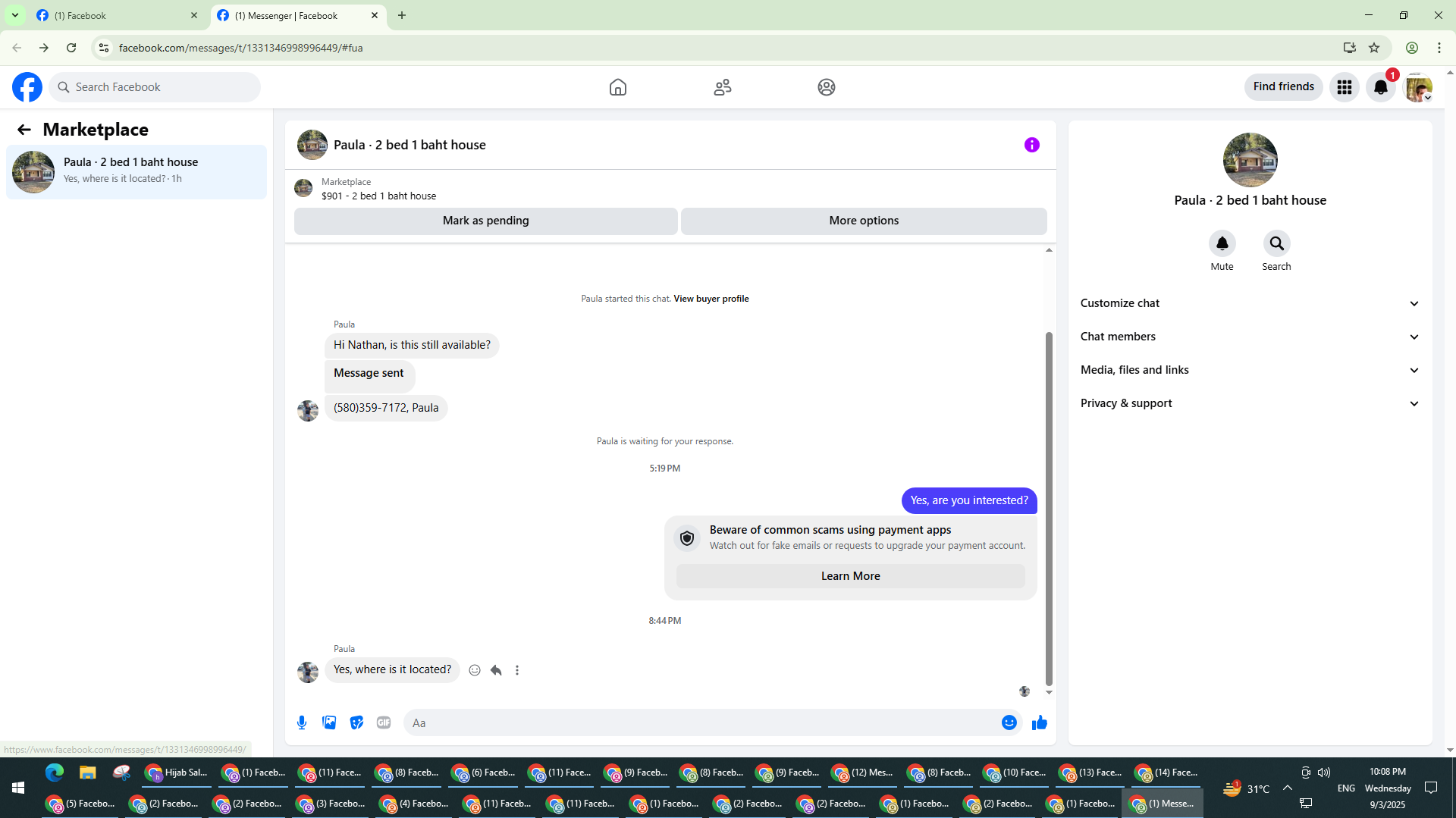1456x818 pixels.
Task: Open Chrome tab search dropdown
Action: tap(14, 15)
